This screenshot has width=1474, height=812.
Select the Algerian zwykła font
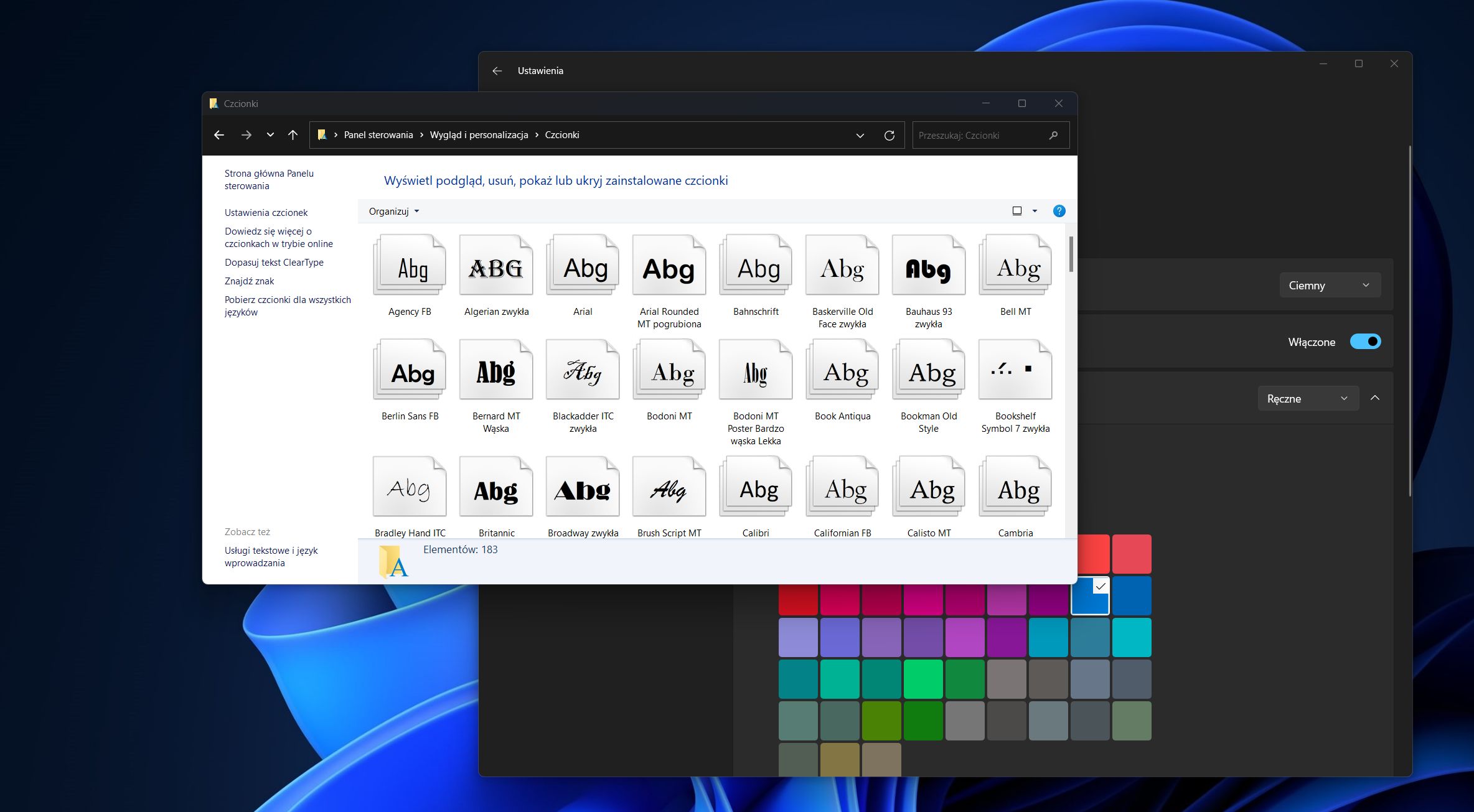(x=495, y=268)
